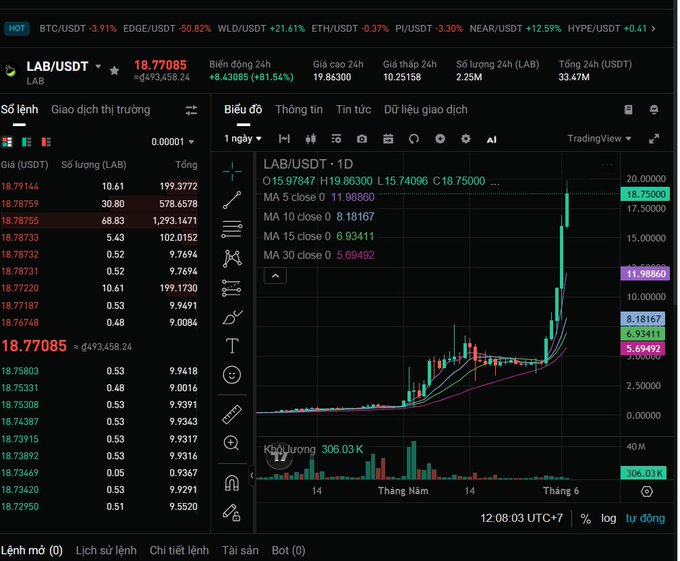Image resolution: width=680 pixels, height=561 pixels.
Task: Open EDGE/USDT in hot ticker
Action: 167,29
